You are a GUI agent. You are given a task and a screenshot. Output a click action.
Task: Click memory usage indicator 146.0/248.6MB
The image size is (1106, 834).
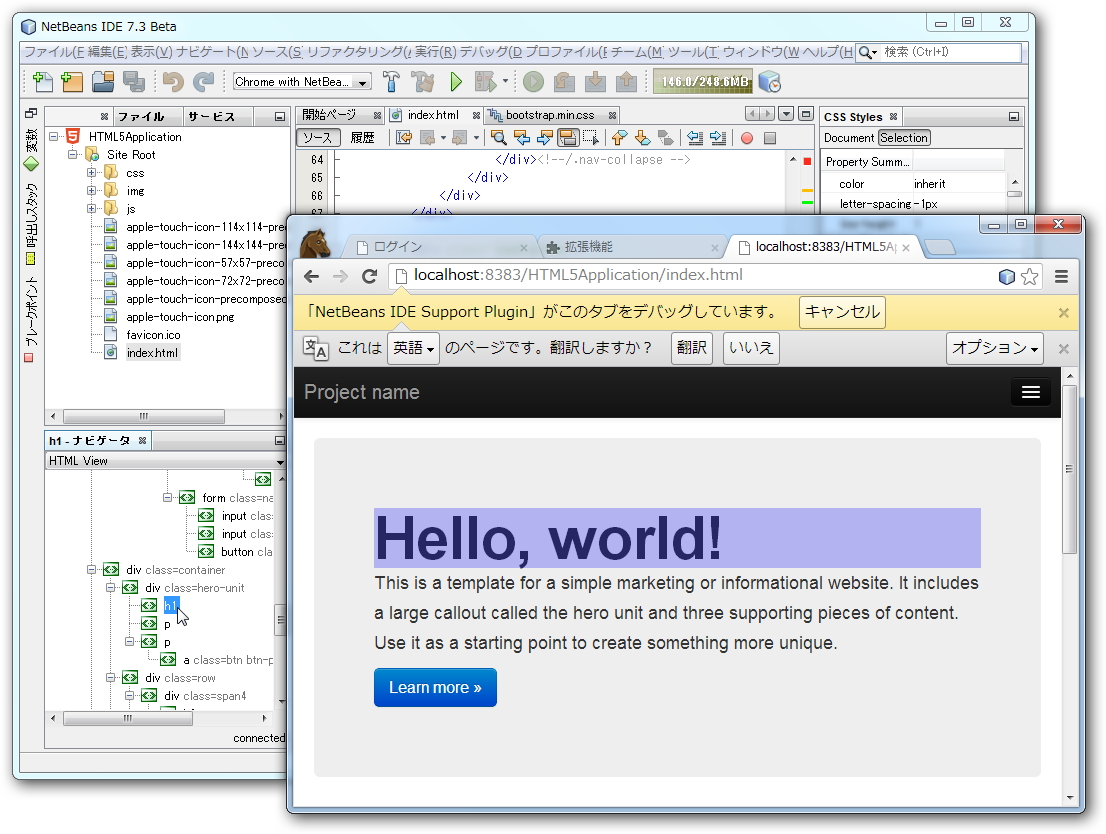point(703,82)
